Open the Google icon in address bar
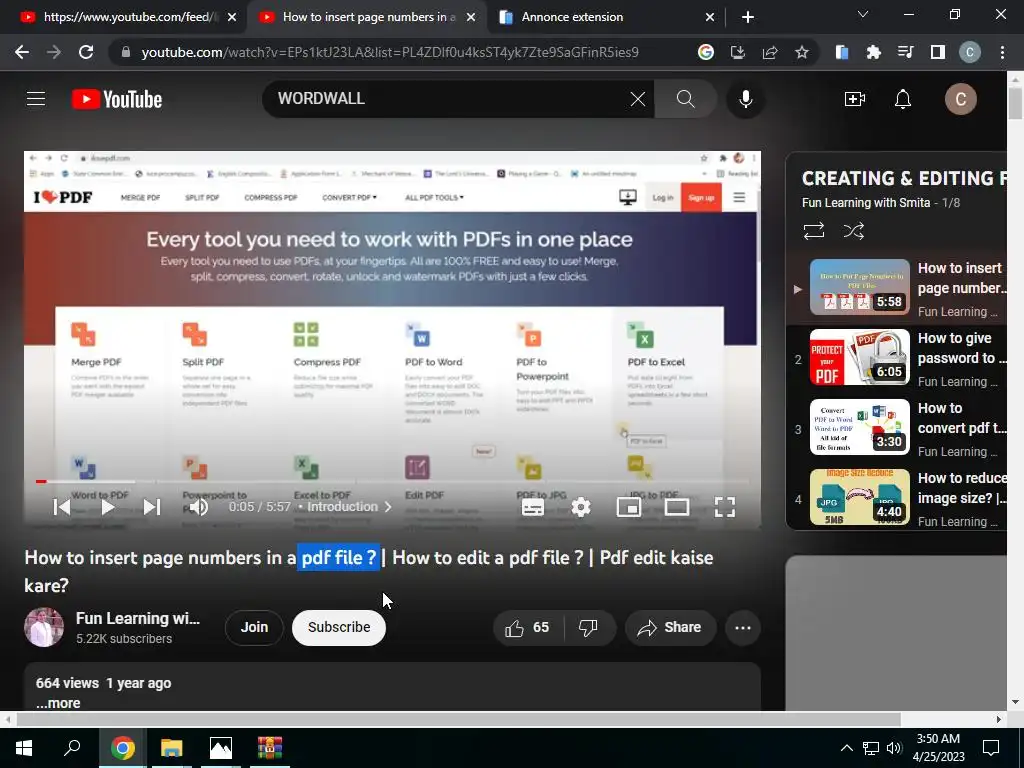The image size is (1024, 768). pos(705,52)
